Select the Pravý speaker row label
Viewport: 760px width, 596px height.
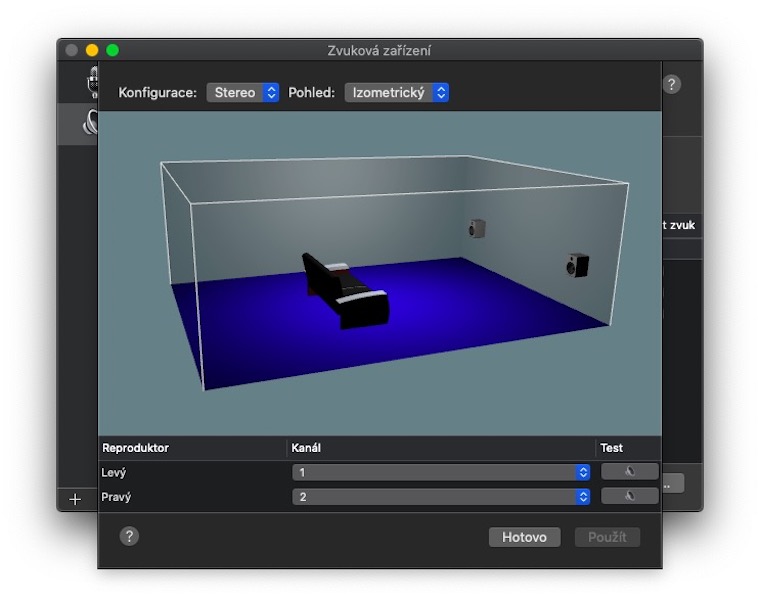click(x=116, y=497)
